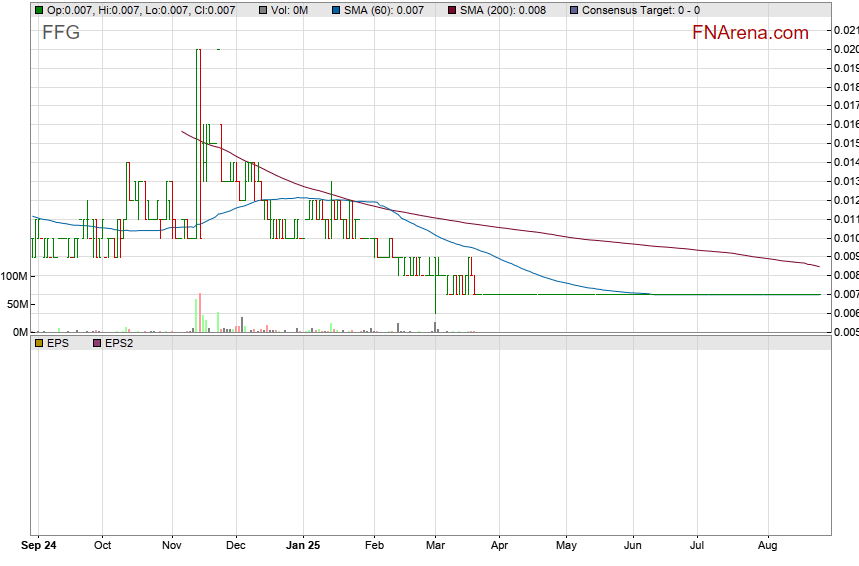Click the Aug label on the time axis
Image resolution: width=859 pixels, height=566 pixels.
(x=768, y=546)
